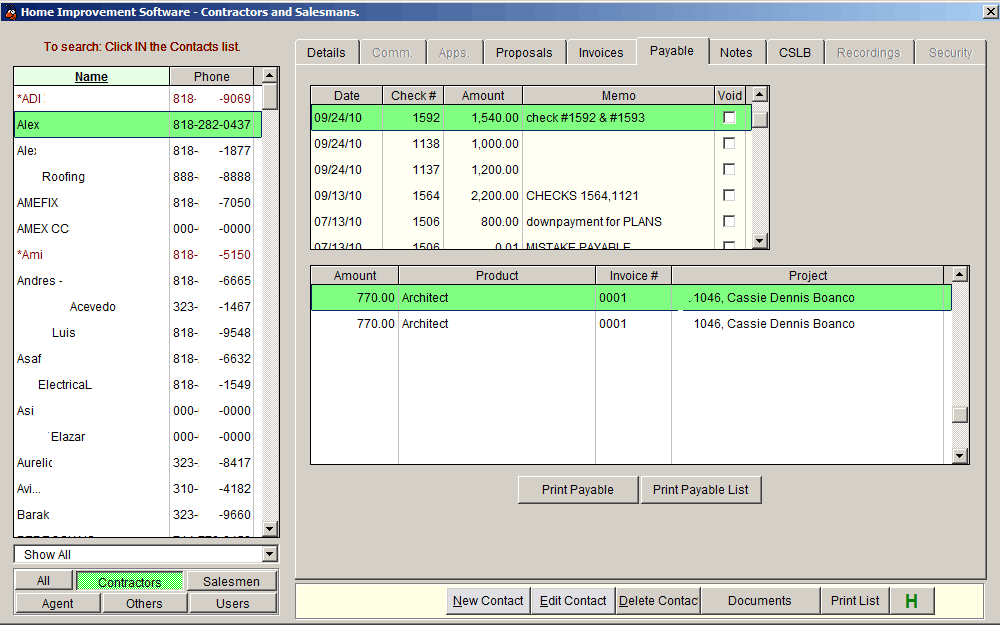Select the Payable tab
This screenshot has height=630, width=1000.
tap(672, 51)
